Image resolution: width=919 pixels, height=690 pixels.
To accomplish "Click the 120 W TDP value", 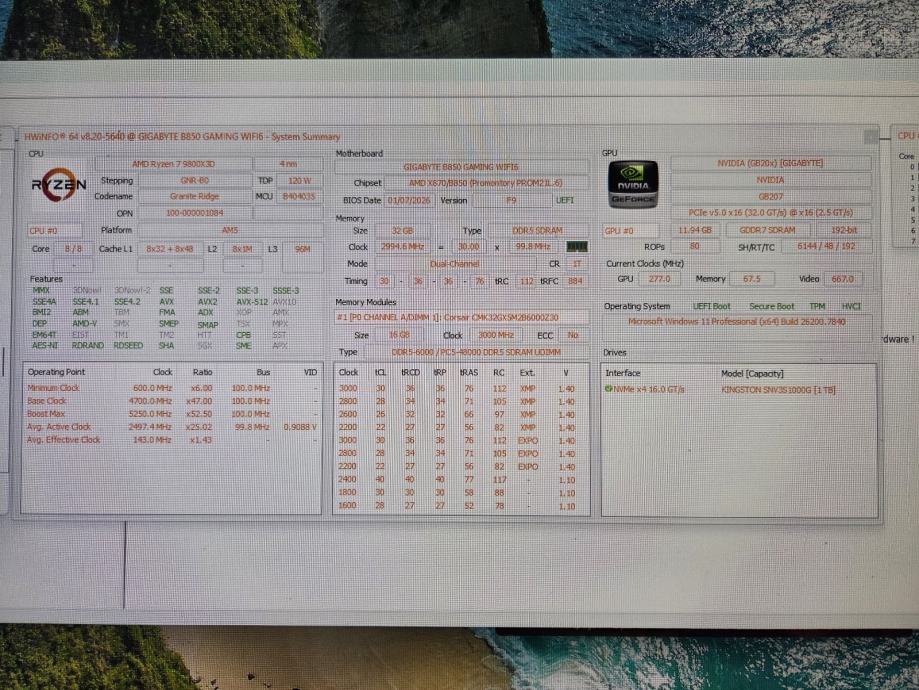I will (x=299, y=181).
